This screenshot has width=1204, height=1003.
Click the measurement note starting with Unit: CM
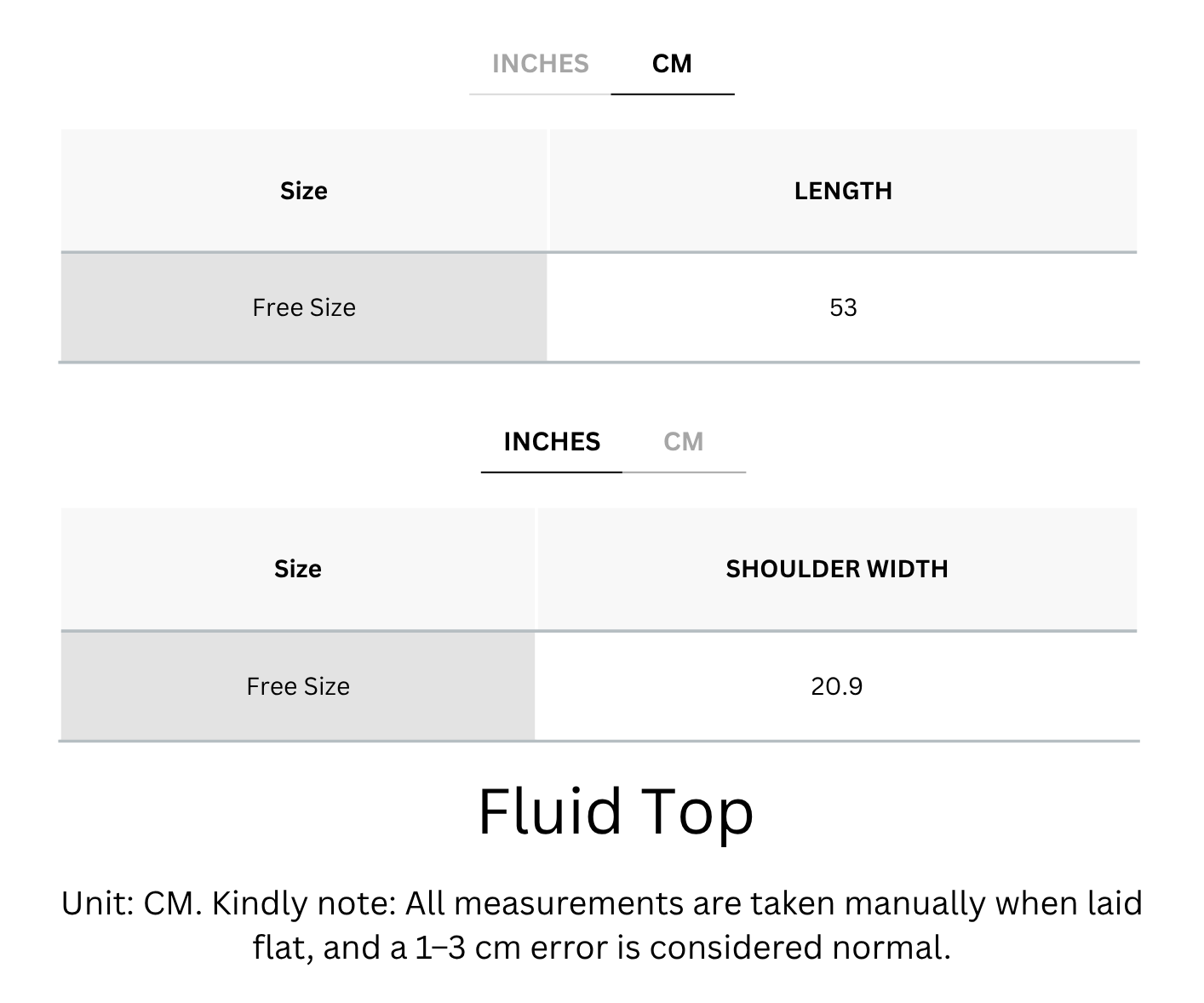[x=601, y=925]
